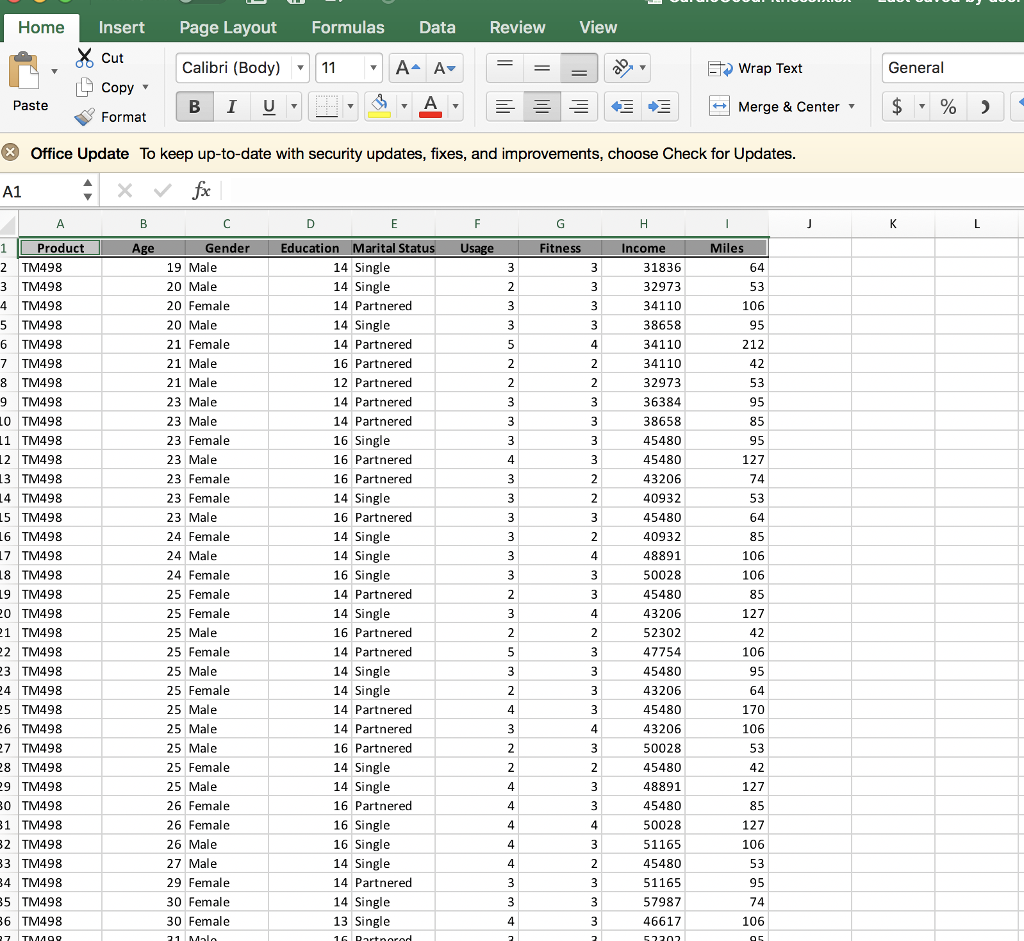The width and height of the screenshot is (1024, 941).
Task: Switch to Data tab
Action: coord(437,27)
